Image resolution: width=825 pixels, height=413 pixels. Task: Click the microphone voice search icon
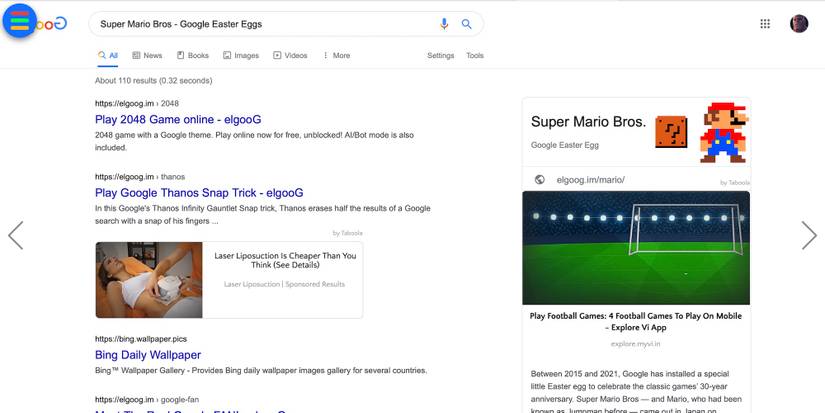pos(444,24)
